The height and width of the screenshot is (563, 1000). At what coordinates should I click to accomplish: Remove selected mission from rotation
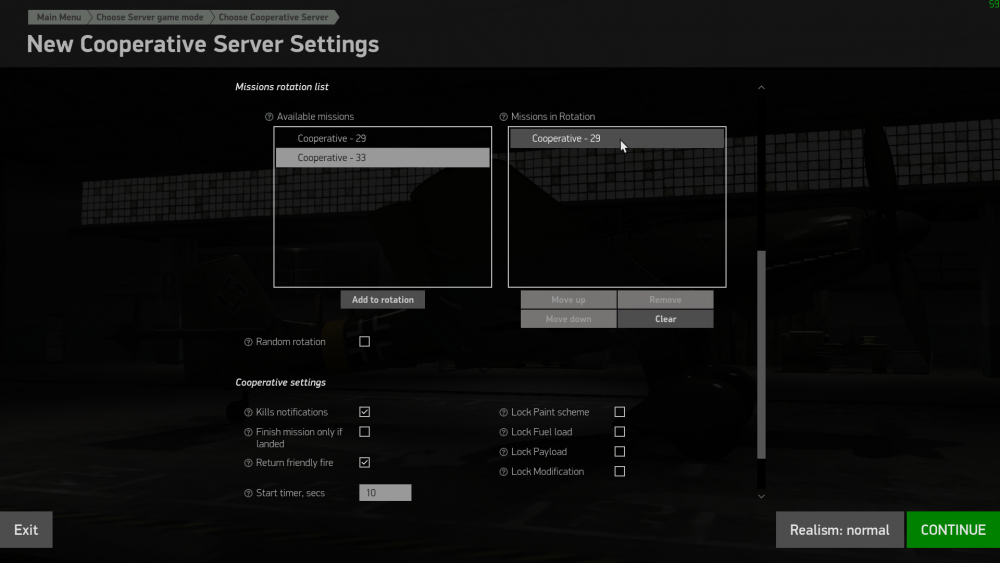click(x=665, y=300)
